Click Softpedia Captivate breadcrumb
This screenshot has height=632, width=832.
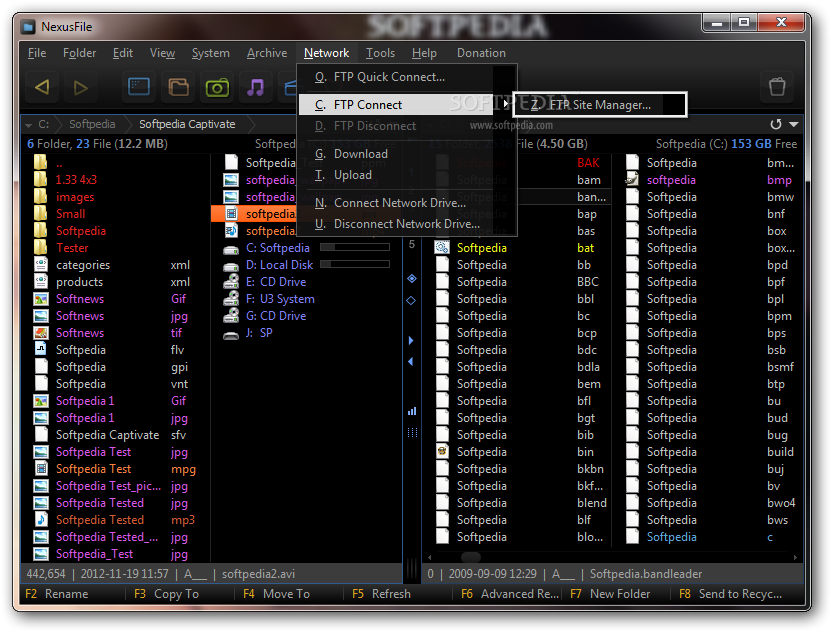pyautogui.click(x=187, y=124)
